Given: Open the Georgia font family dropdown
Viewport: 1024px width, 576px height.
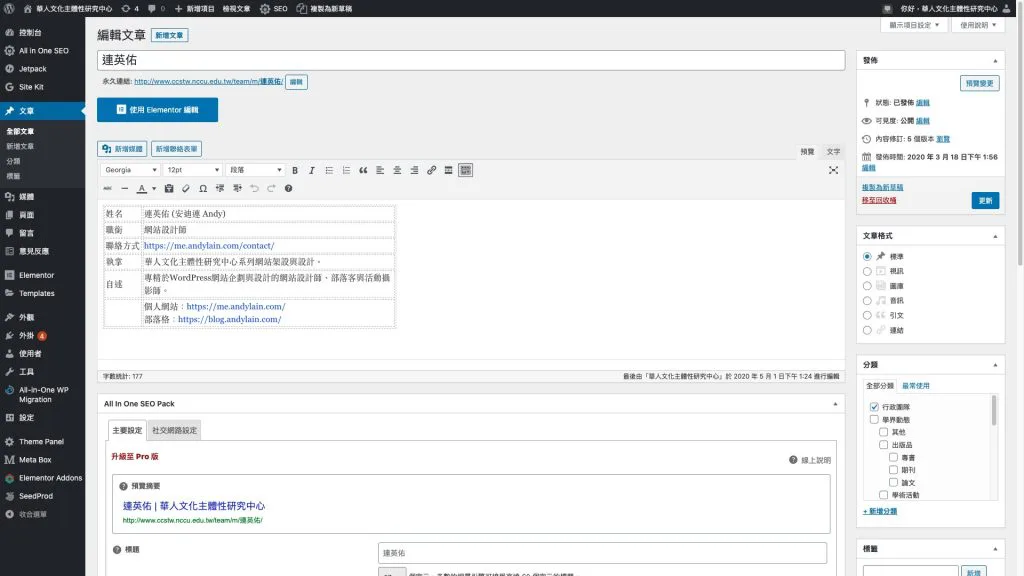Looking at the screenshot, I should coord(130,170).
